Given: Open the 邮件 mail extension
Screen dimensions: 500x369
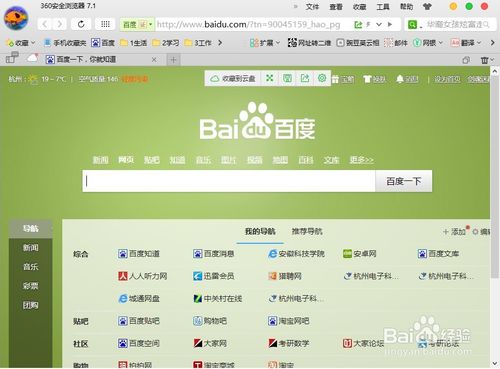Looking at the screenshot, I should [x=396, y=43].
